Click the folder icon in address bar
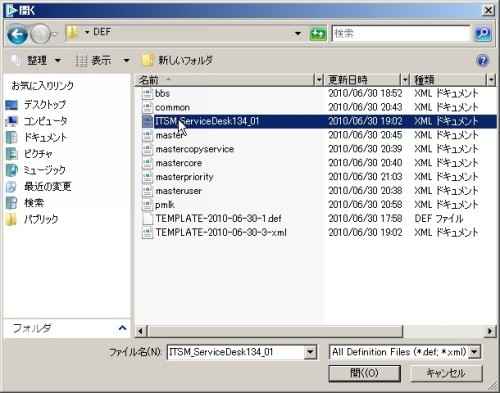Screen dimensions: 500x393 click(x=72, y=33)
